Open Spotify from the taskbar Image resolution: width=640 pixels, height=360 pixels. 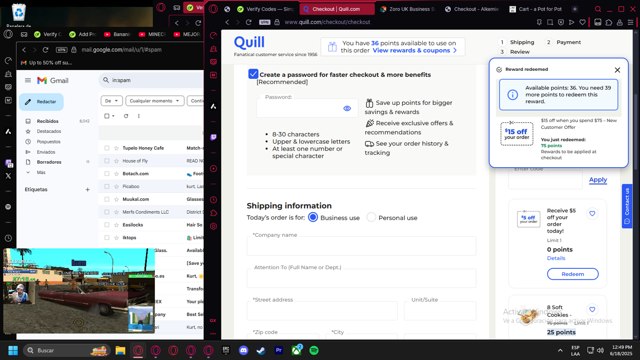(x=314, y=350)
